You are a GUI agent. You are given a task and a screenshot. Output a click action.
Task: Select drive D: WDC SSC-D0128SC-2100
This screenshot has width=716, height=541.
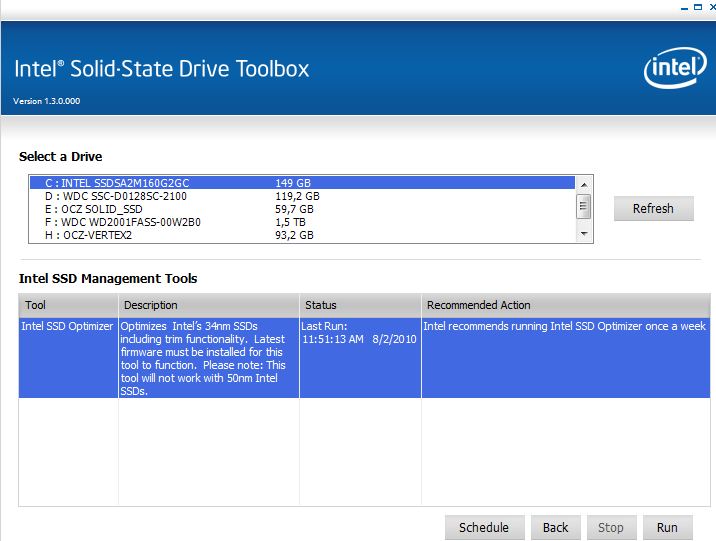pos(302,196)
